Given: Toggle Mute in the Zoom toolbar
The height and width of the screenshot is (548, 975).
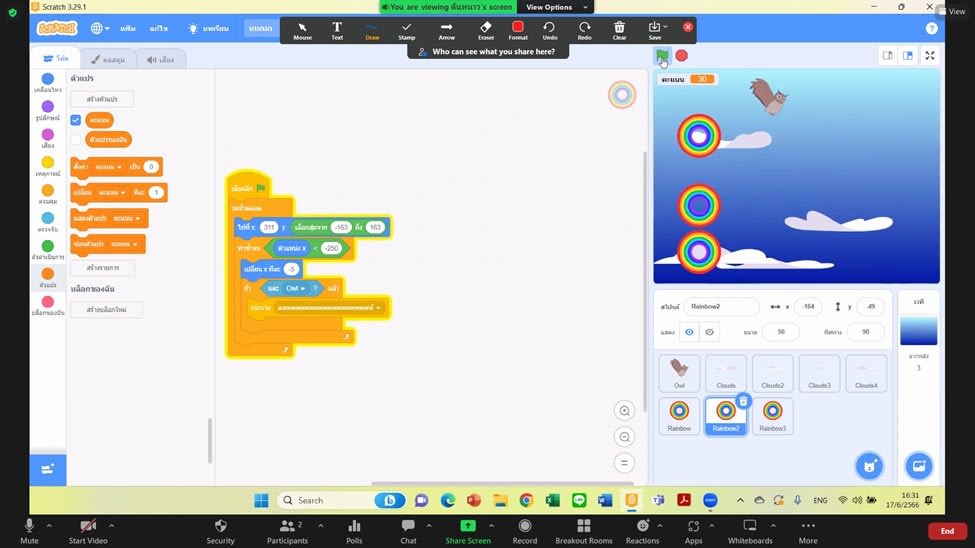Looking at the screenshot, I should [29, 531].
